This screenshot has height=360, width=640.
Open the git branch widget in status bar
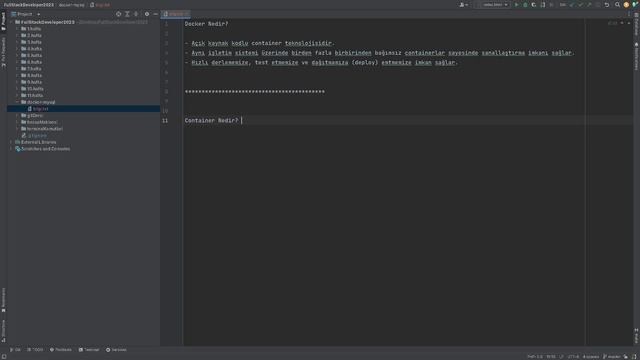click(x=612, y=357)
